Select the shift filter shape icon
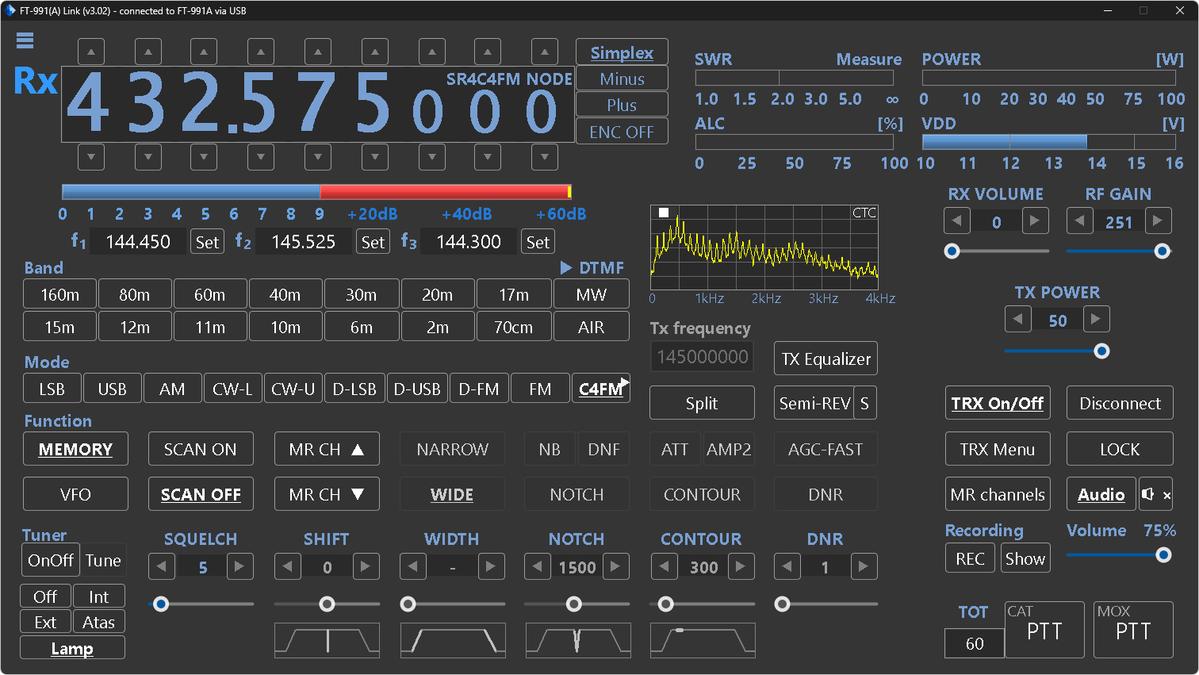This screenshot has width=1199, height=675. (x=326, y=640)
